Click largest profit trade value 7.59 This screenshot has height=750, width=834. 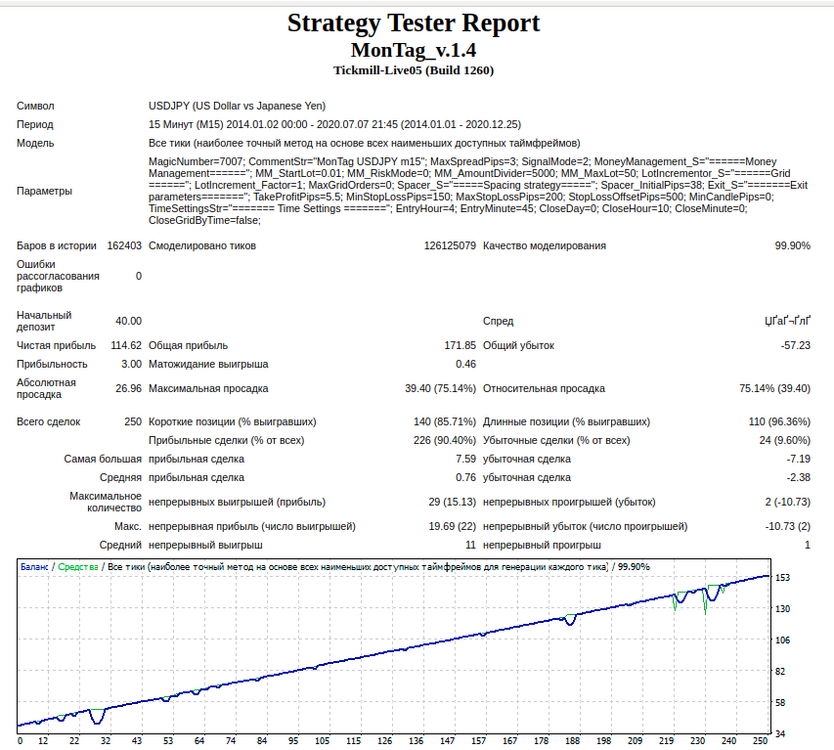point(465,459)
